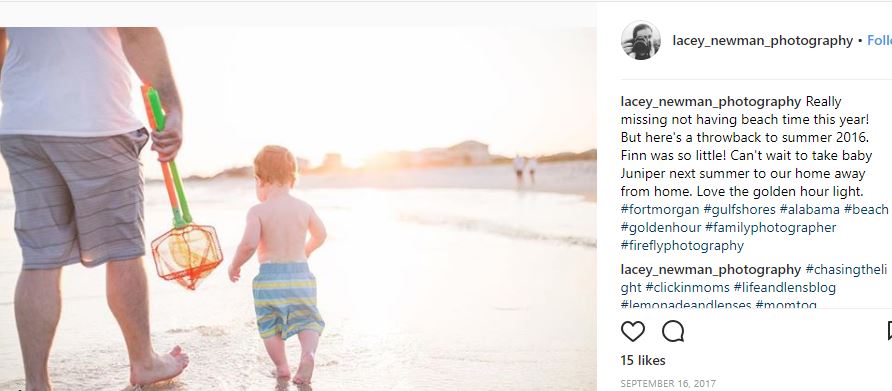Screen dimensions: 892x391
Task: Like the post with the heart icon
Action: 633,331
